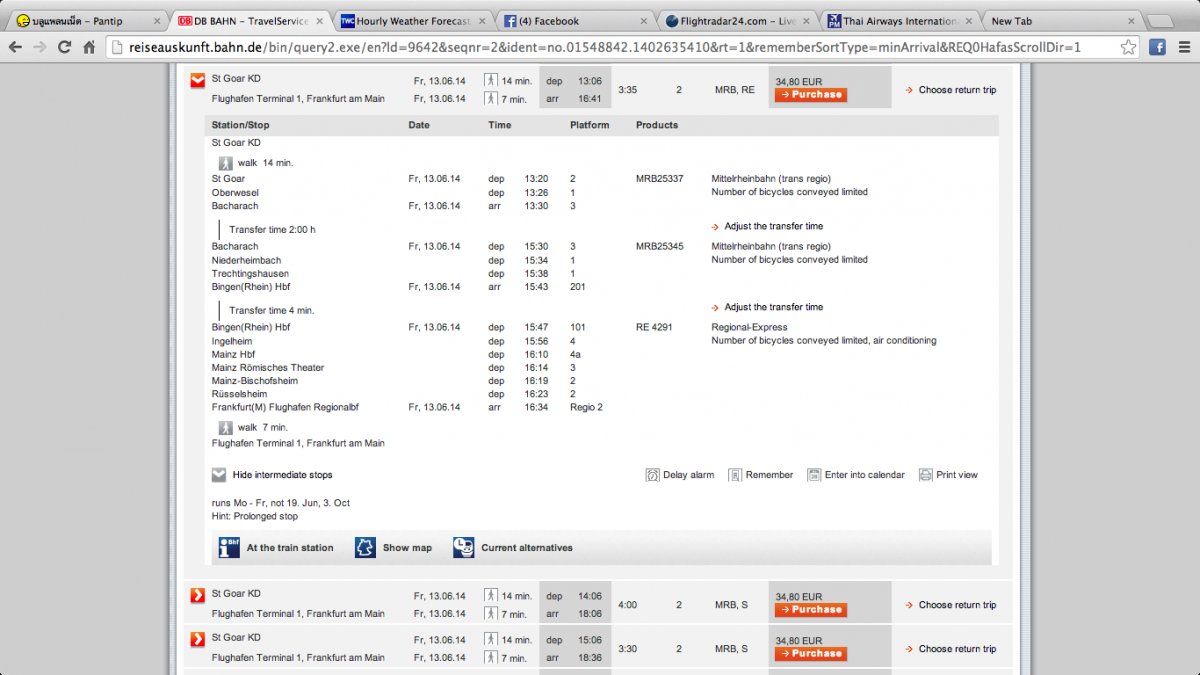Switch to the Flightradar24.com tab
Image resolution: width=1200 pixels, height=675 pixels.
point(736,20)
